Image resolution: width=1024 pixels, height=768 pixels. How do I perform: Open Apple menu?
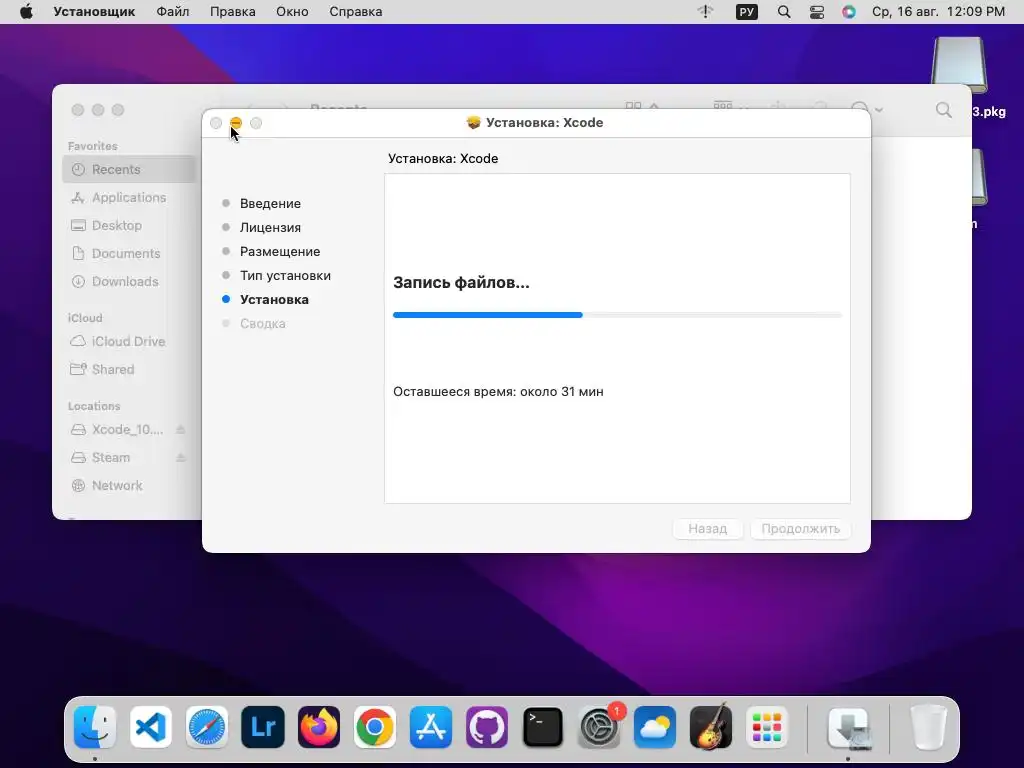26,12
